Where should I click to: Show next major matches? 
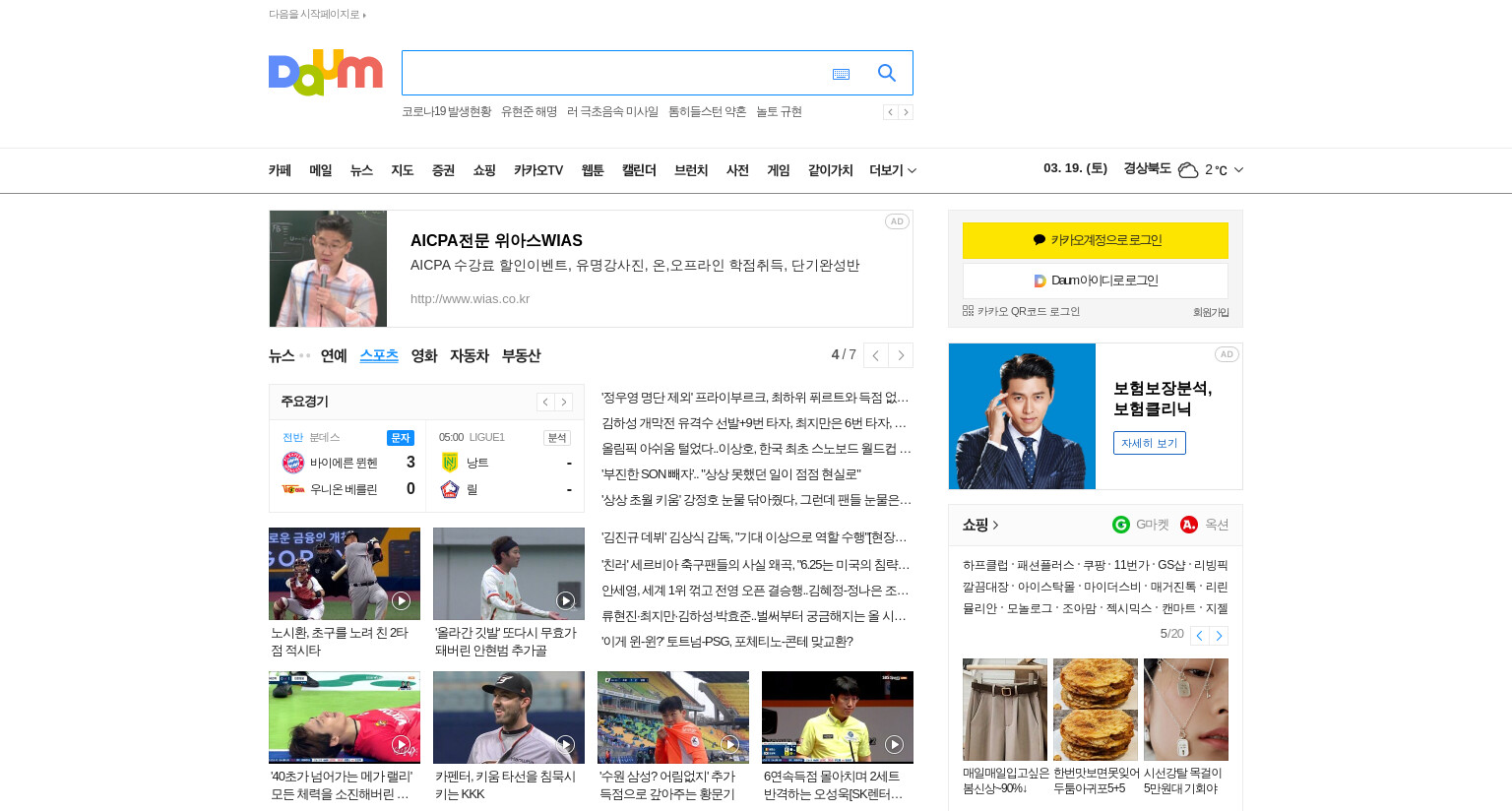pyautogui.click(x=564, y=402)
